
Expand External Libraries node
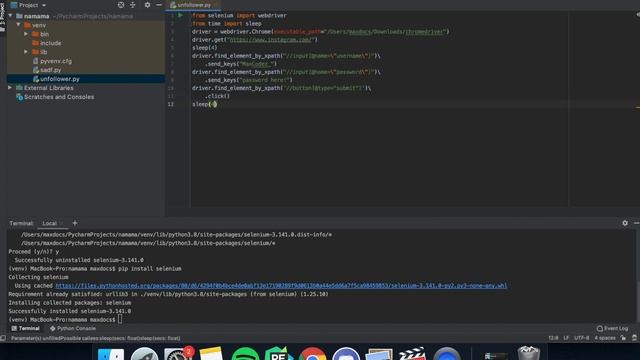pyautogui.click(x=10, y=88)
